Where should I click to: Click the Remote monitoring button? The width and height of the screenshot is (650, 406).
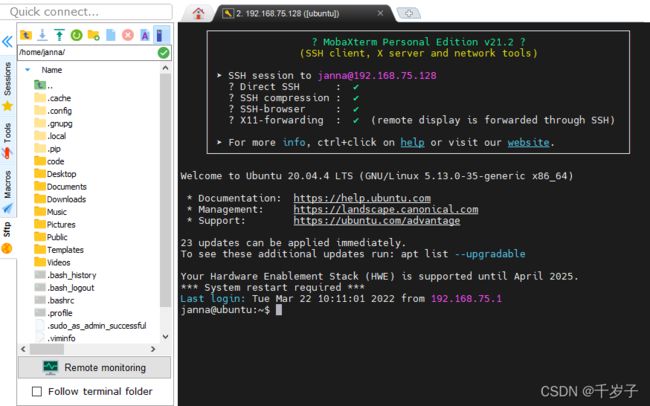click(94, 367)
